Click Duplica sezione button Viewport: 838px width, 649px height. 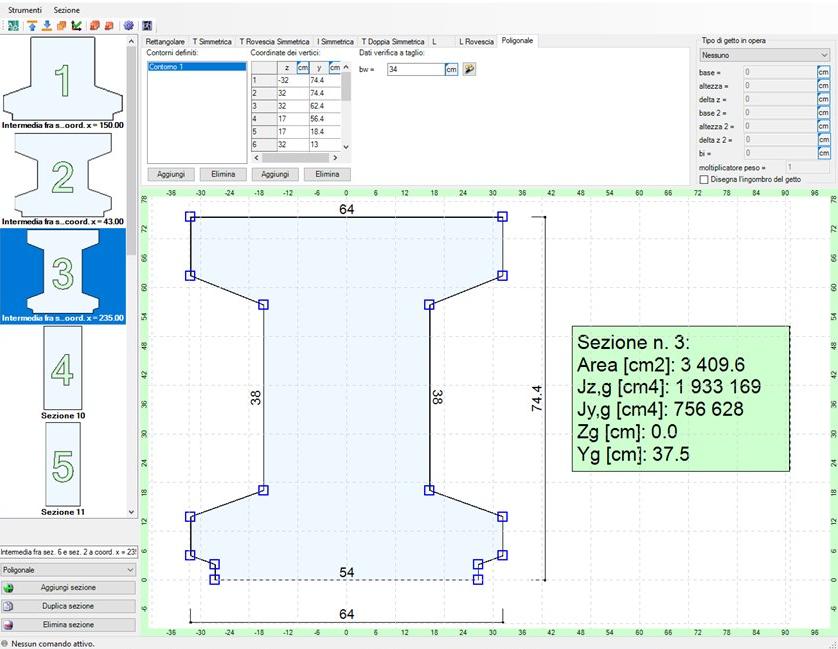tap(68, 606)
